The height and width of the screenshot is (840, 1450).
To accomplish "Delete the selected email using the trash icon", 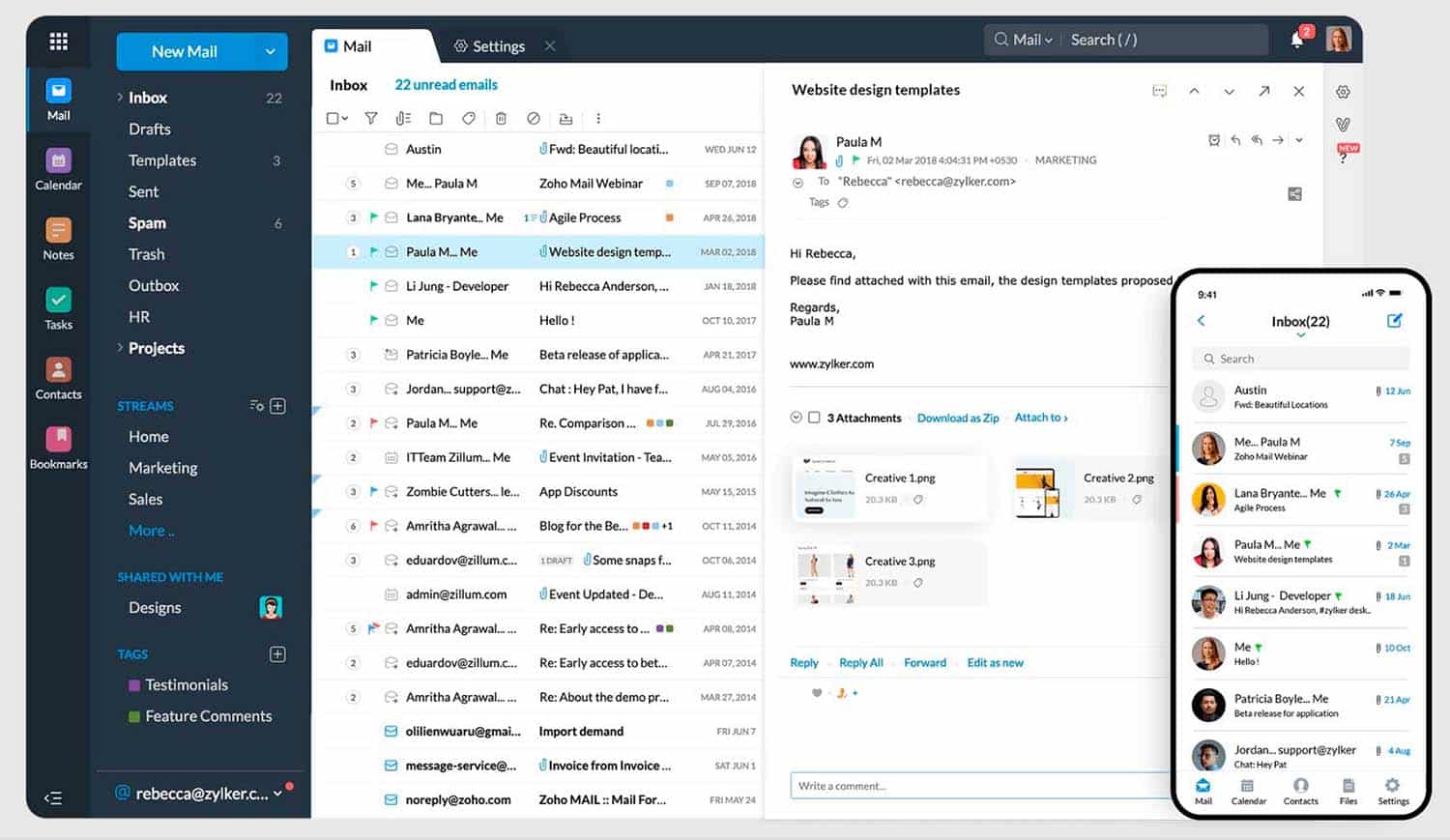I will coord(501,118).
